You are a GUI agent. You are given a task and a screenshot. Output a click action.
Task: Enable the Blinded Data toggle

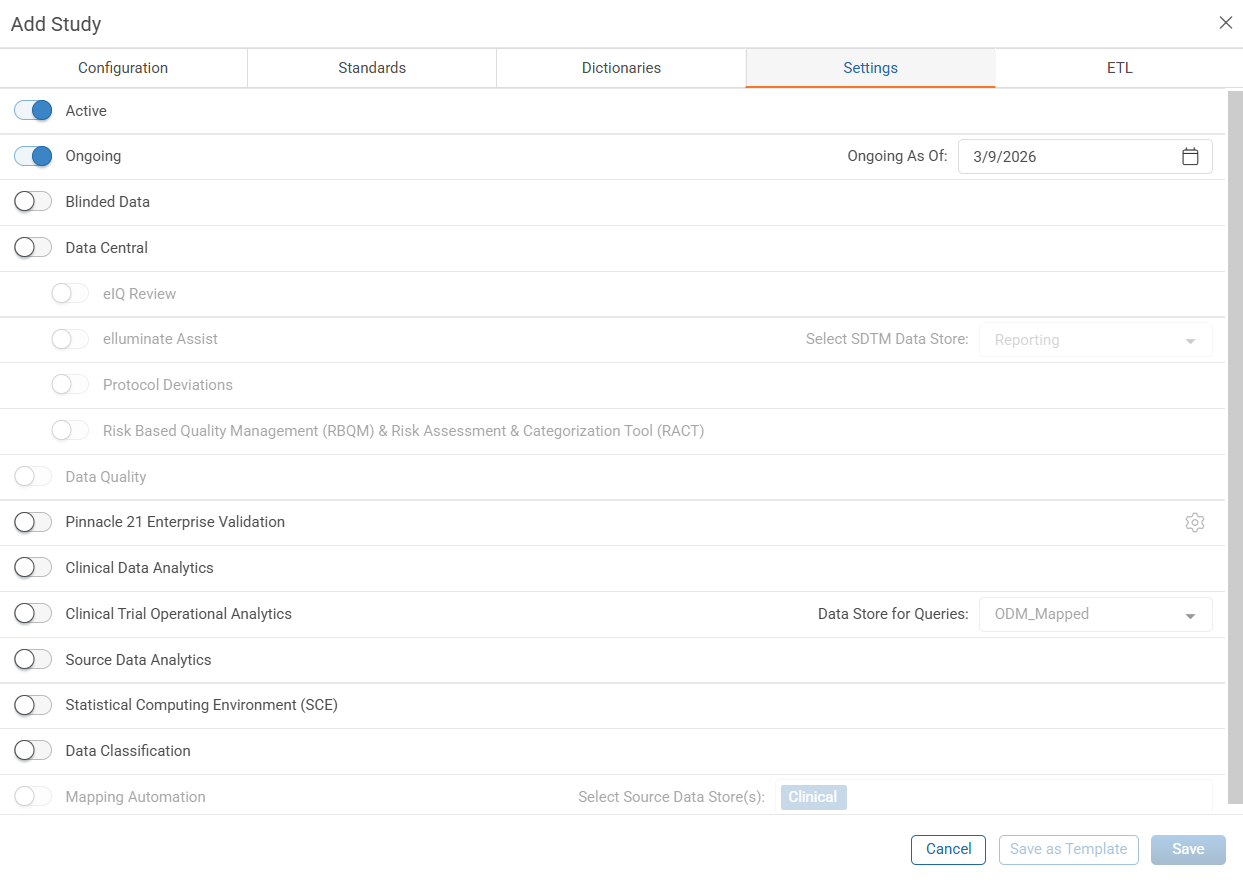[33, 202]
